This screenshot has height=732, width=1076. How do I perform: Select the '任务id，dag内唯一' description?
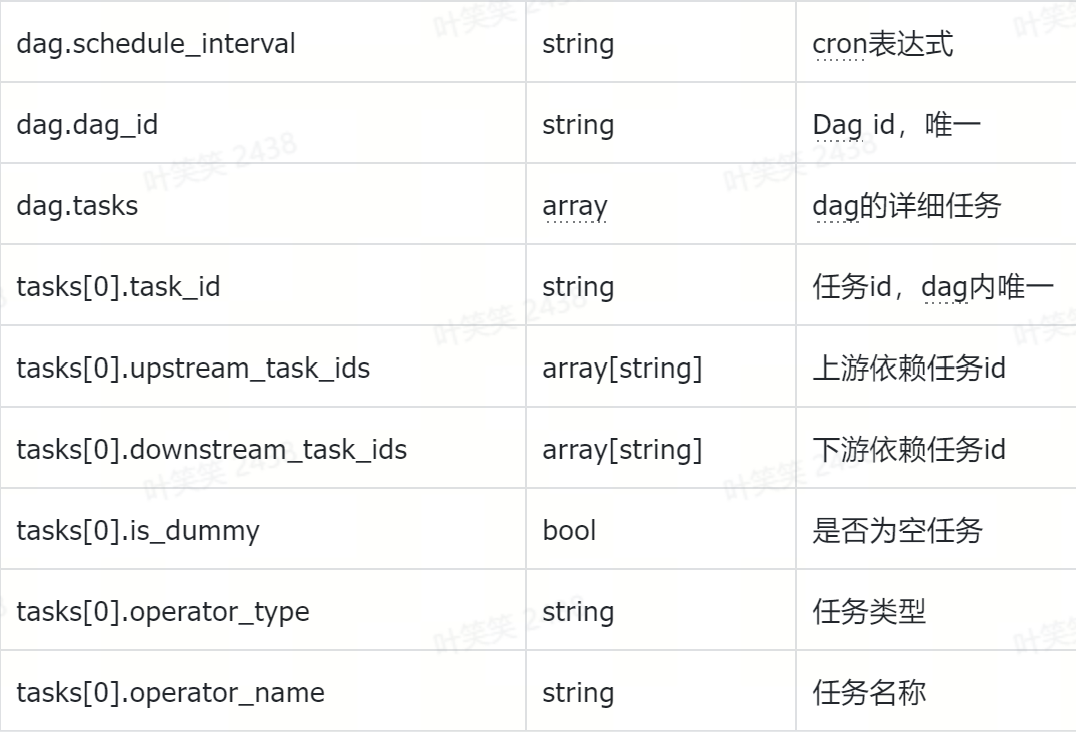tap(933, 287)
